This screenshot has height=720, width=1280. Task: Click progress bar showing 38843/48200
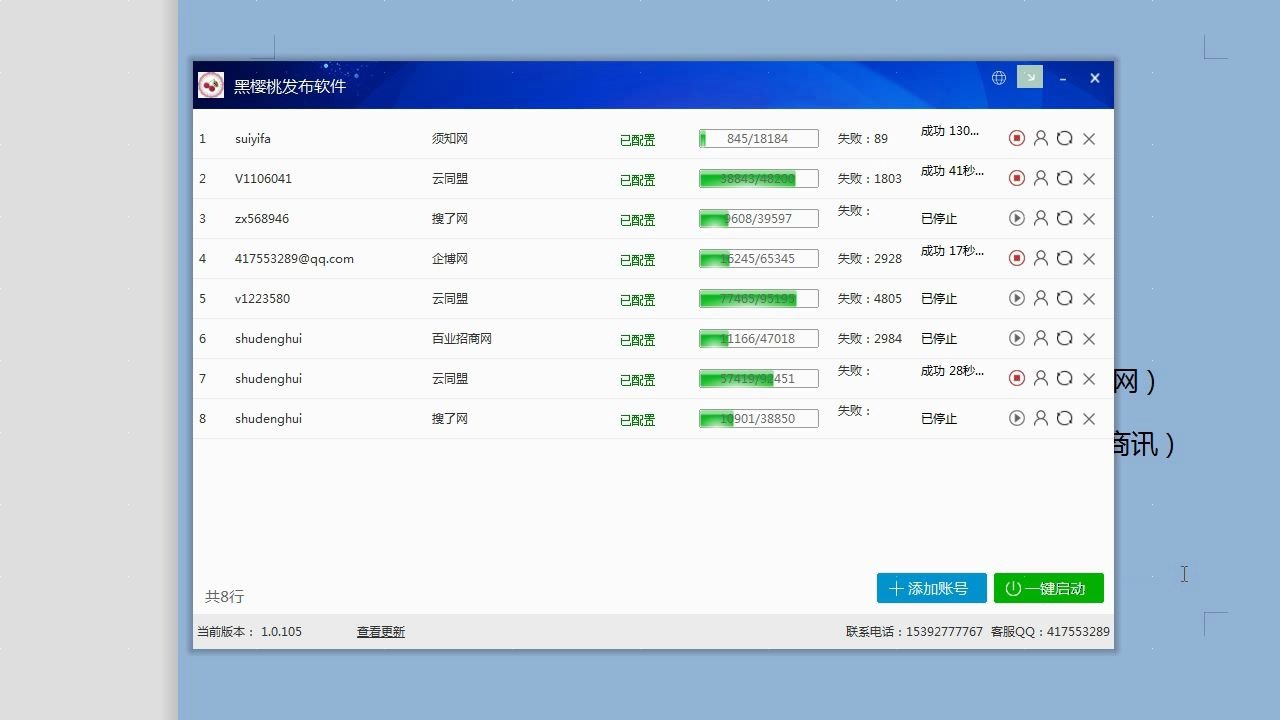coord(759,179)
